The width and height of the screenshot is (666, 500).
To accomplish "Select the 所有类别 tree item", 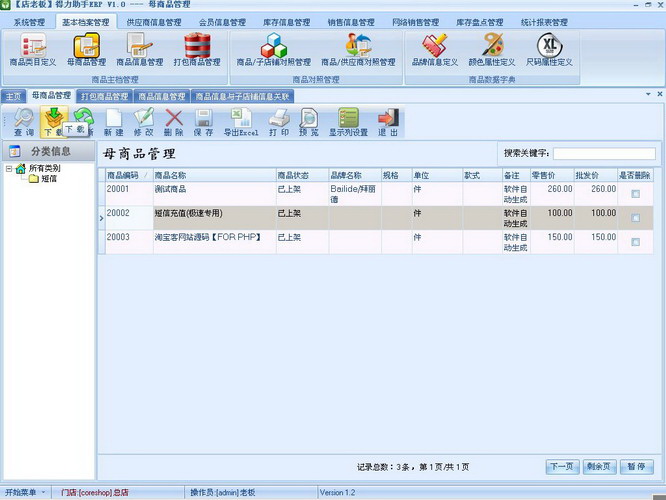I will (x=44, y=169).
